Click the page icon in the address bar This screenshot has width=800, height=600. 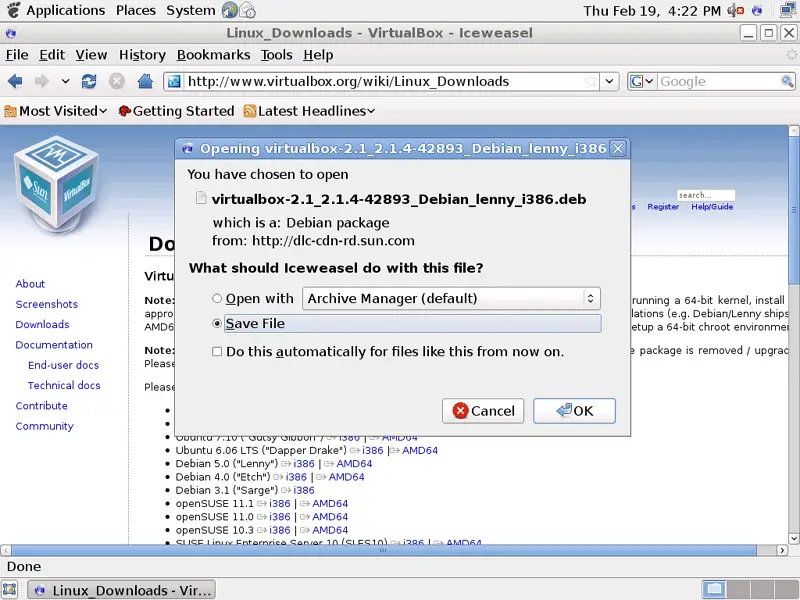pos(174,81)
